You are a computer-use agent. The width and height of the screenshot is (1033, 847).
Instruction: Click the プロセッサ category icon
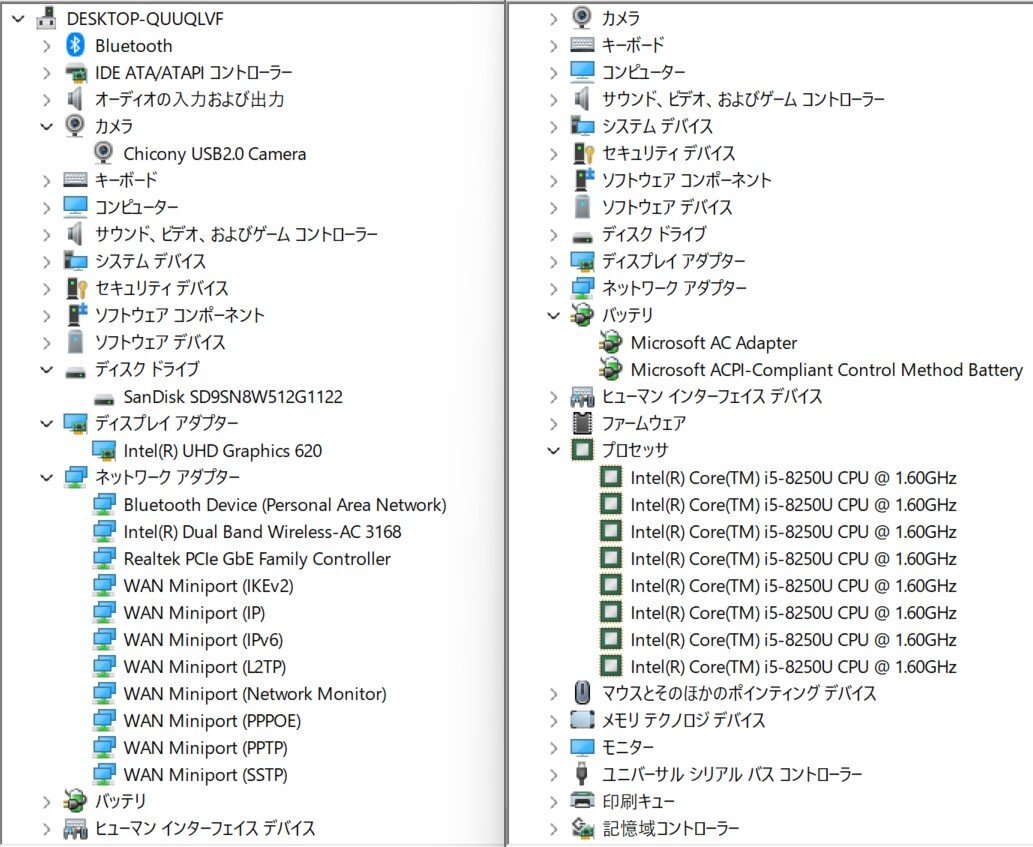pyautogui.click(x=582, y=451)
